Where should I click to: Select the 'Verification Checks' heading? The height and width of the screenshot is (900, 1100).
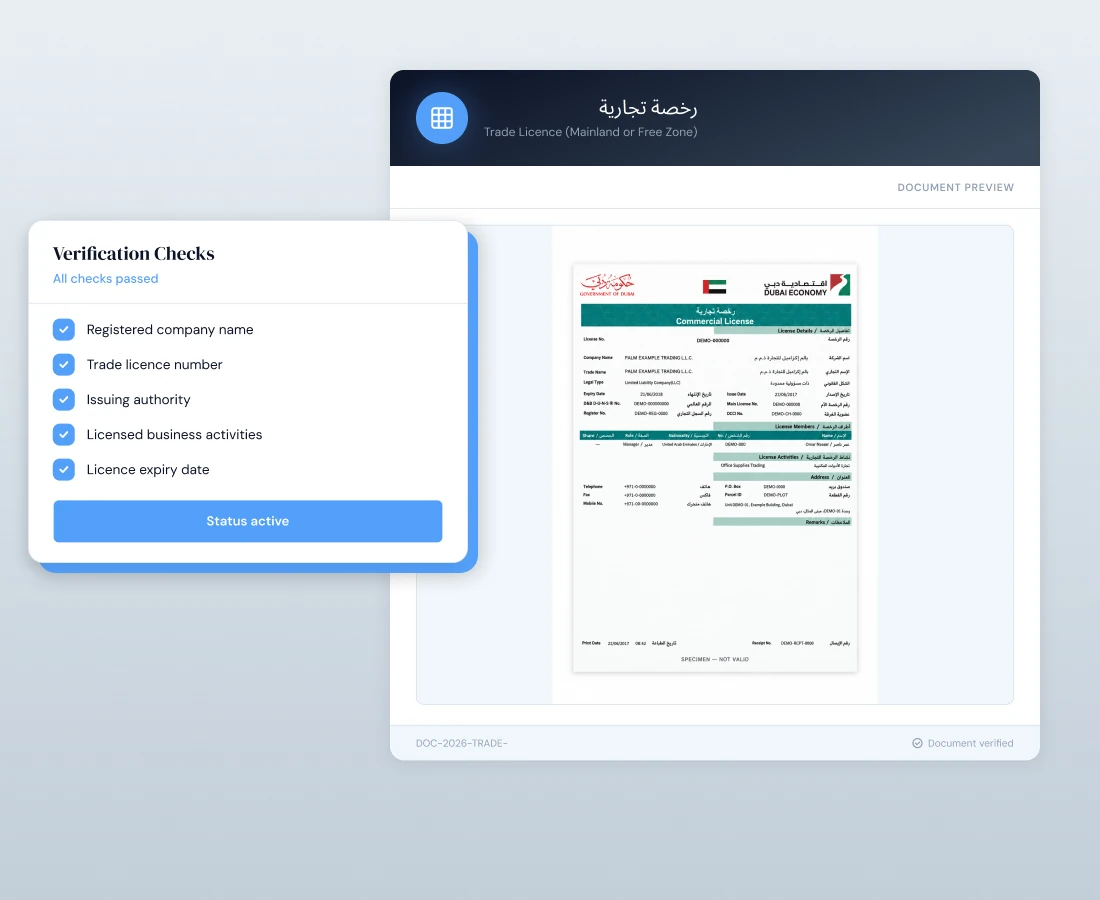tap(134, 253)
